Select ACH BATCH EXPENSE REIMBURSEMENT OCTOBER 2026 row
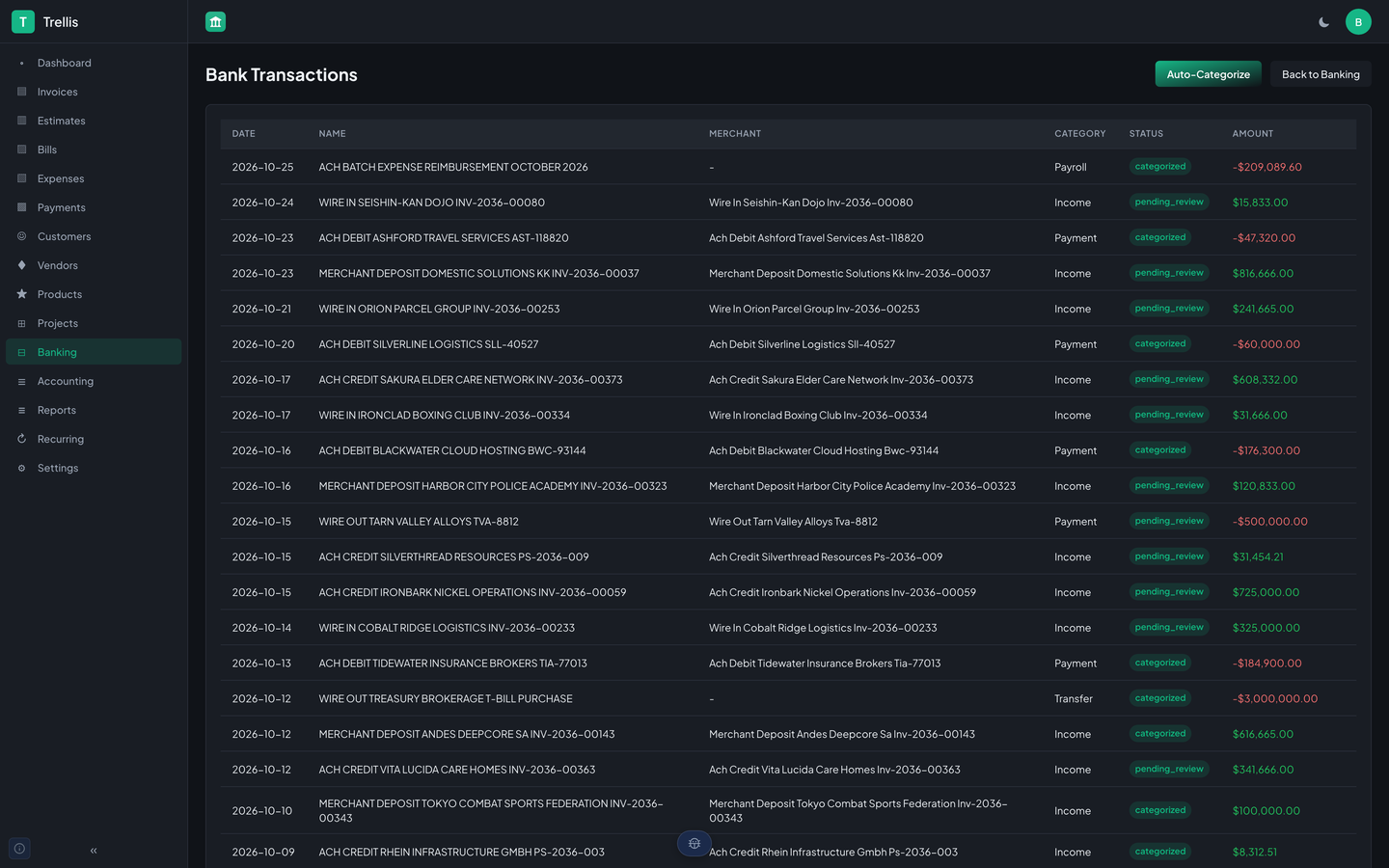Image resolution: width=1389 pixels, height=868 pixels. tap(788, 167)
